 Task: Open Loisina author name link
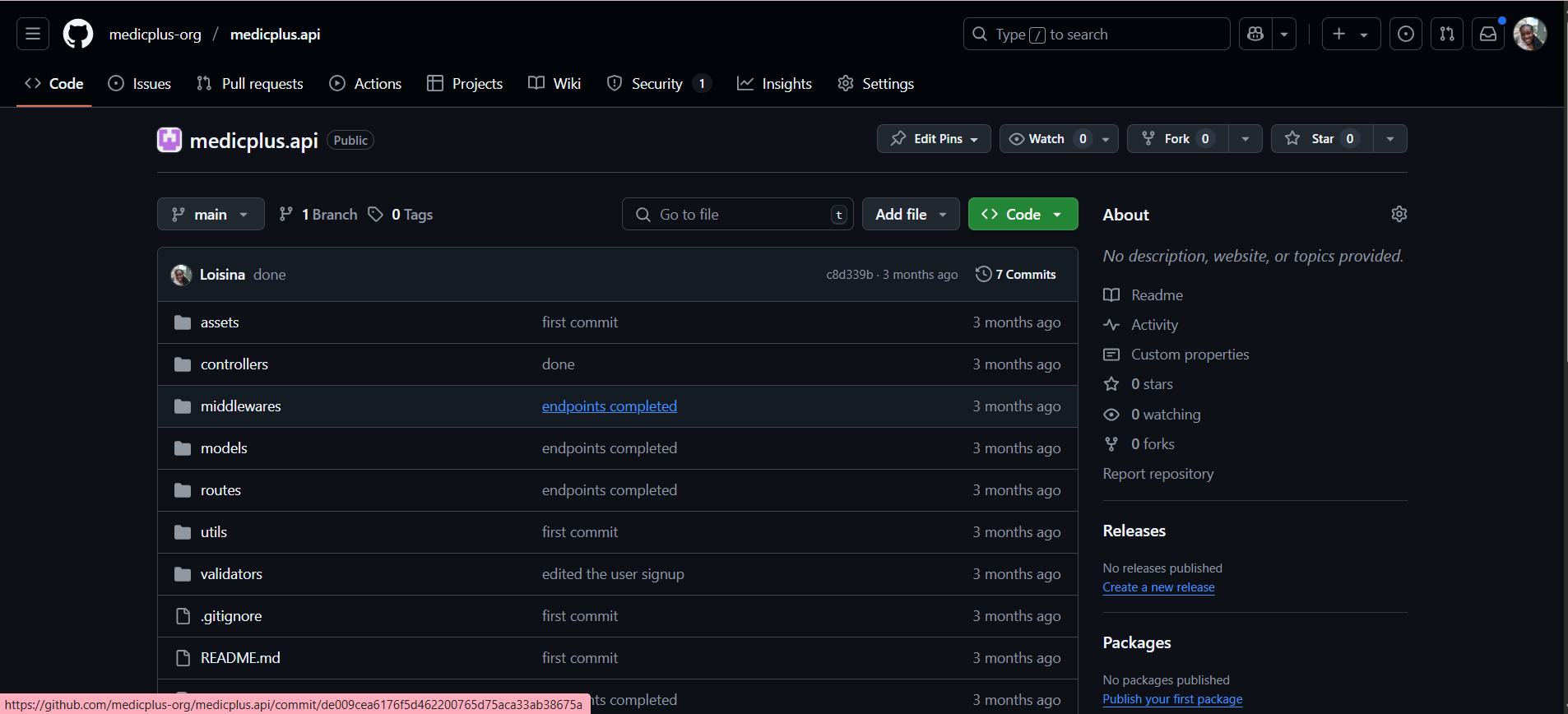[222, 275]
